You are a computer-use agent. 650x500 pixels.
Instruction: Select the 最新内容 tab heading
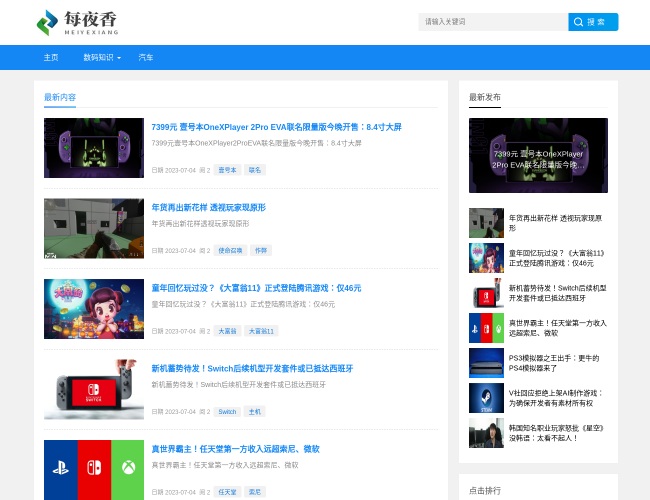coord(60,97)
